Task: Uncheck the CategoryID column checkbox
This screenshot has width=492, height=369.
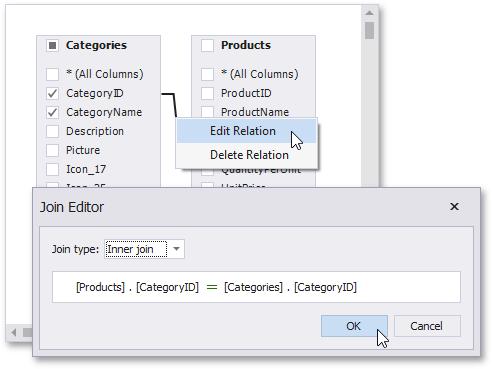Action: [52, 93]
